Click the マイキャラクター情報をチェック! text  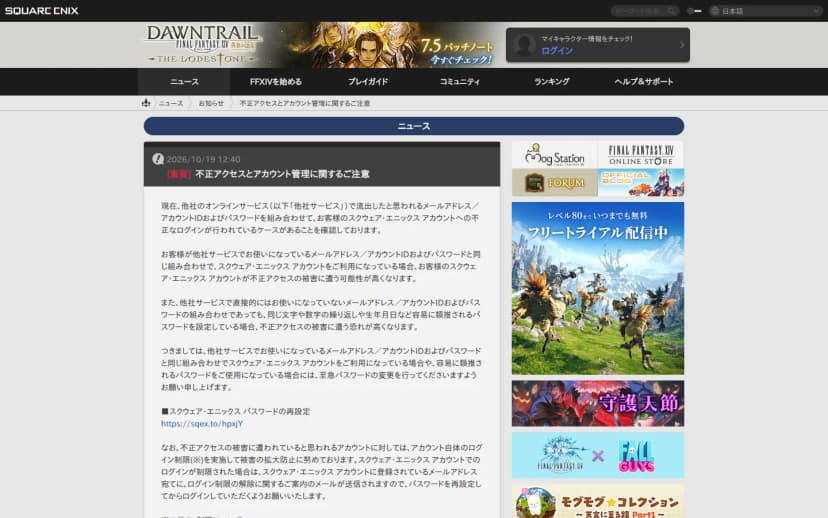pyautogui.click(x=587, y=39)
